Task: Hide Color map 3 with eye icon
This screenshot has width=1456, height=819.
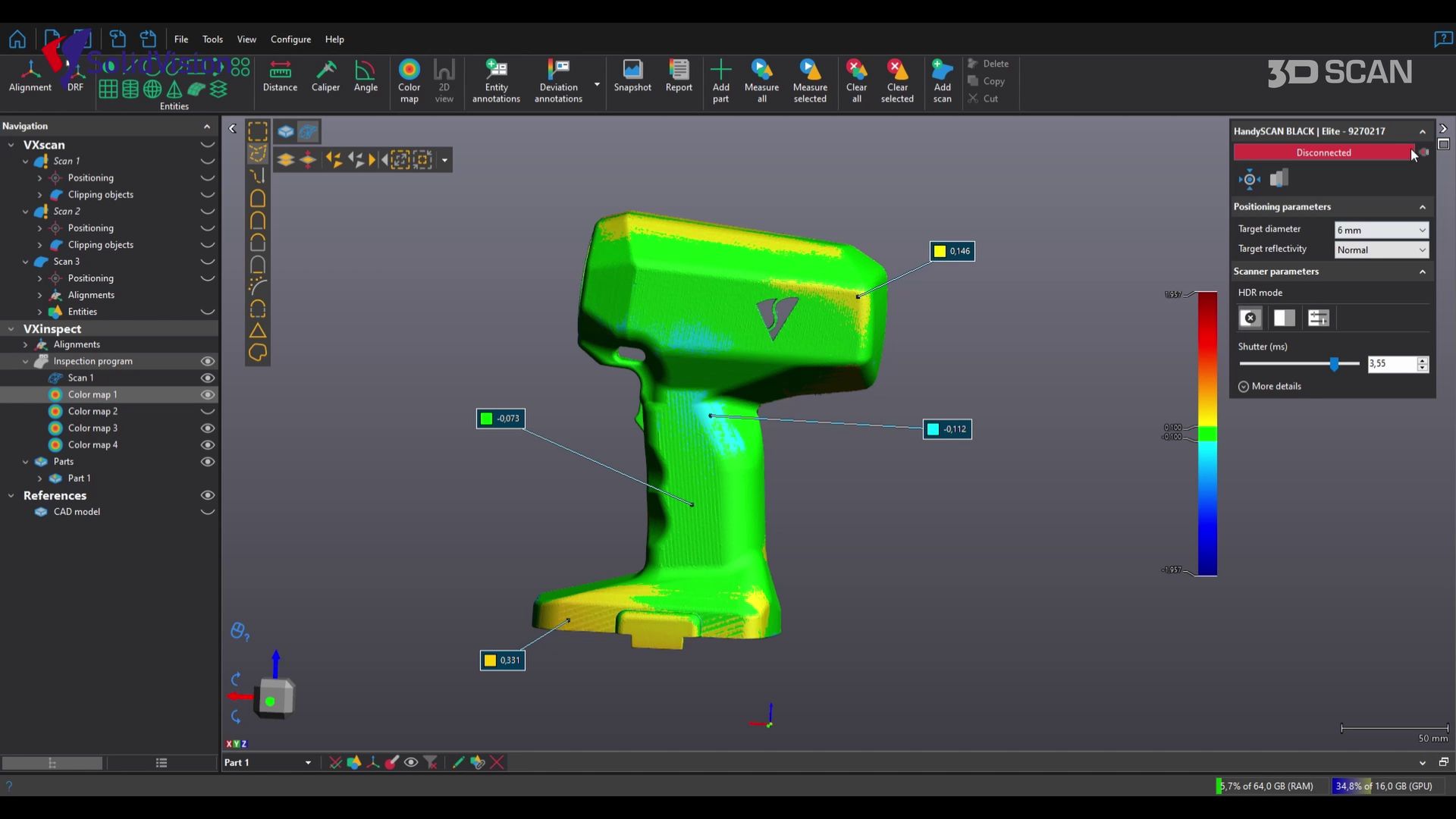Action: point(207,428)
